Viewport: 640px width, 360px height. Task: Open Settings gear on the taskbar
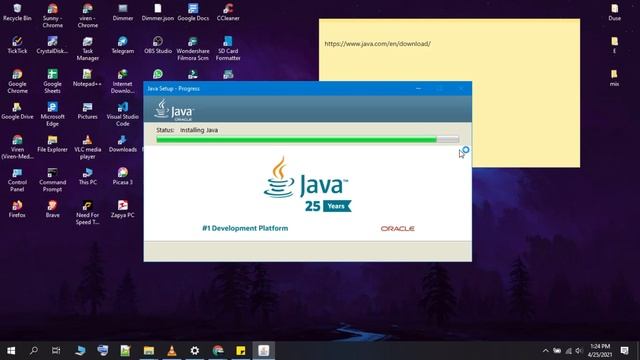195,350
